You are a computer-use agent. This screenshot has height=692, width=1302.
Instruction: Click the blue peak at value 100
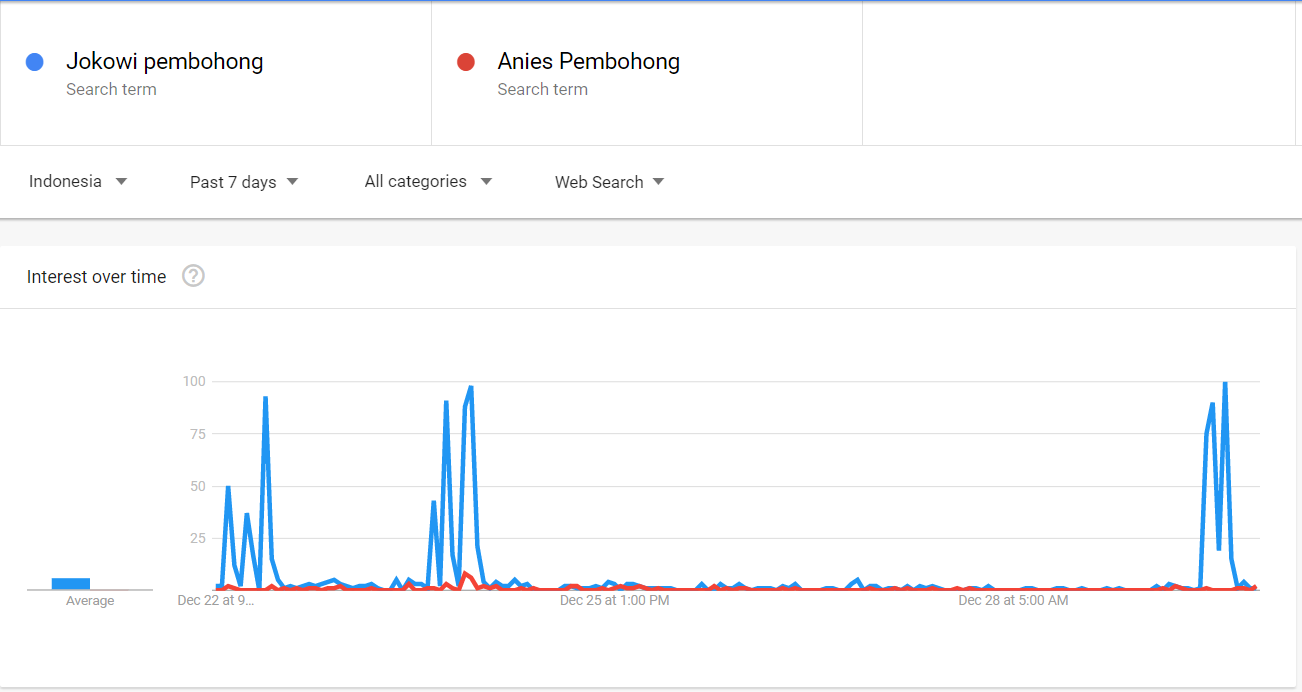point(1224,383)
